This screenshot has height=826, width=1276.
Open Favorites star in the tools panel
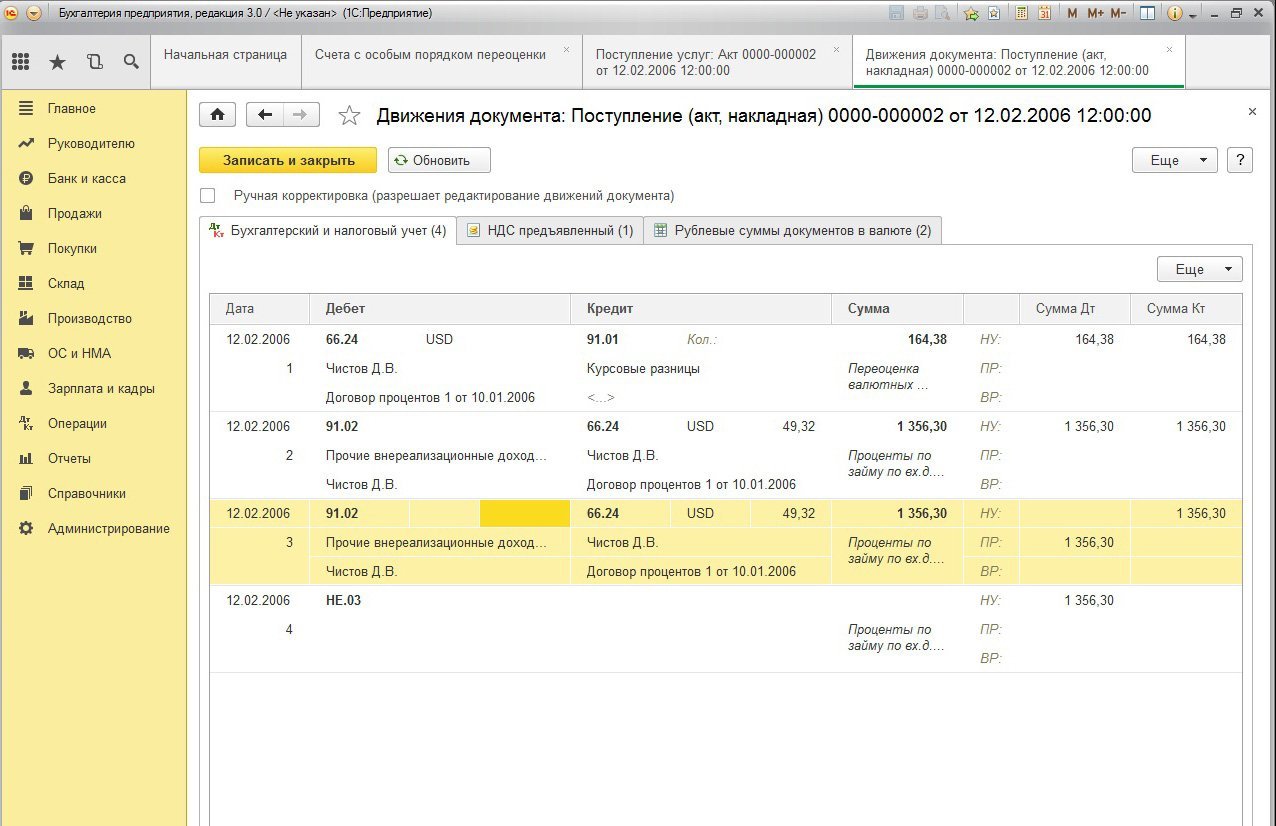pos(57,62)
